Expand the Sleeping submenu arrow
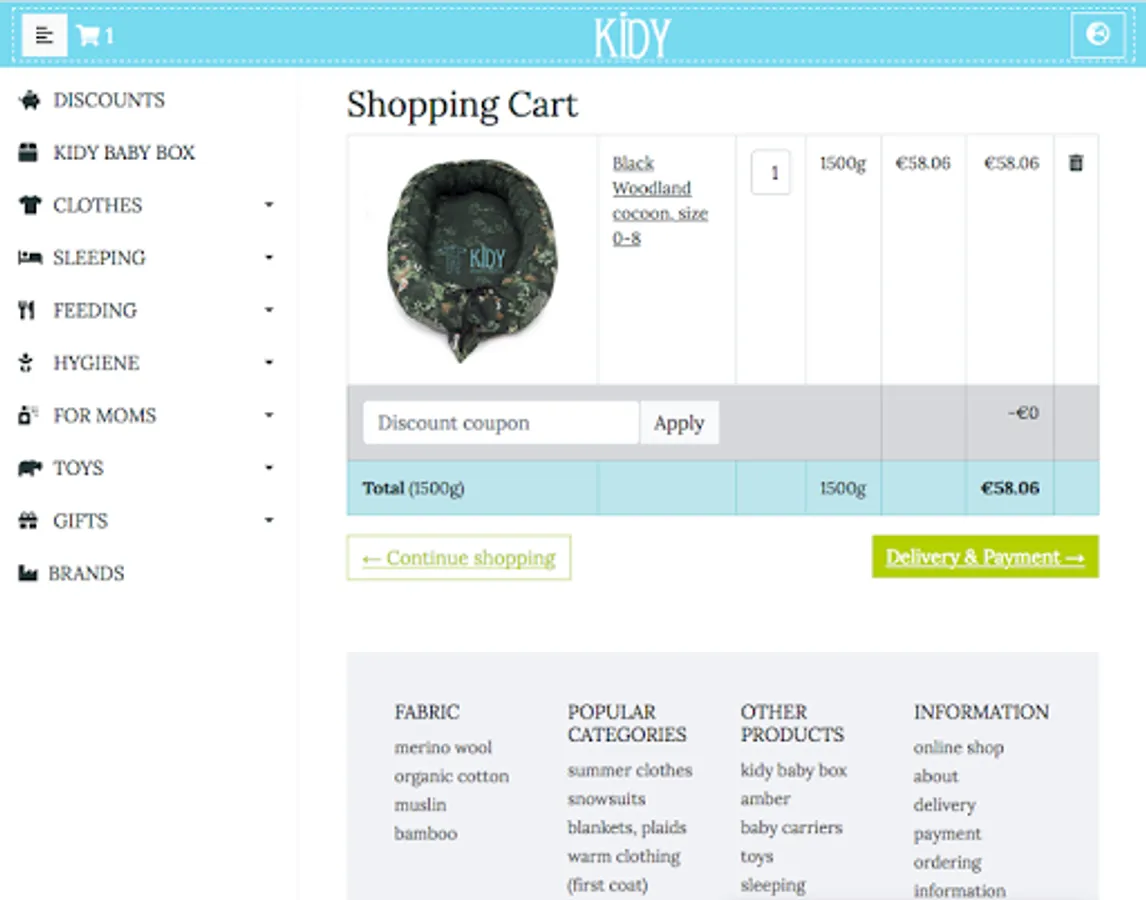Screen dimensions: 1146x900 (269, 257)
